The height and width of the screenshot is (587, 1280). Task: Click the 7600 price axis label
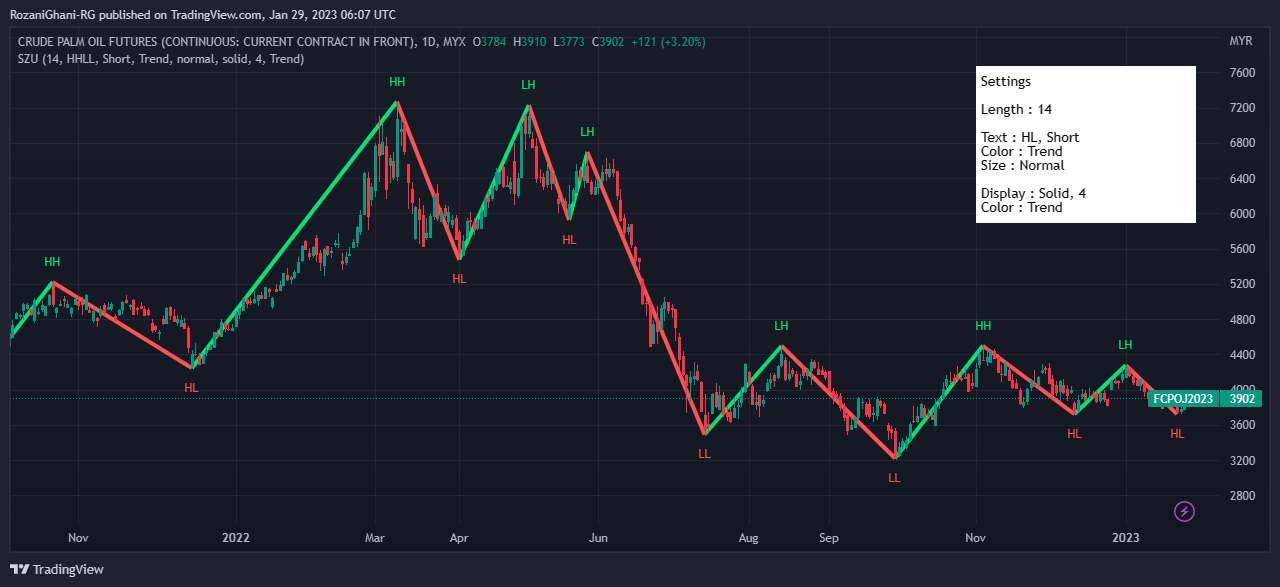tap(1242, 73)
